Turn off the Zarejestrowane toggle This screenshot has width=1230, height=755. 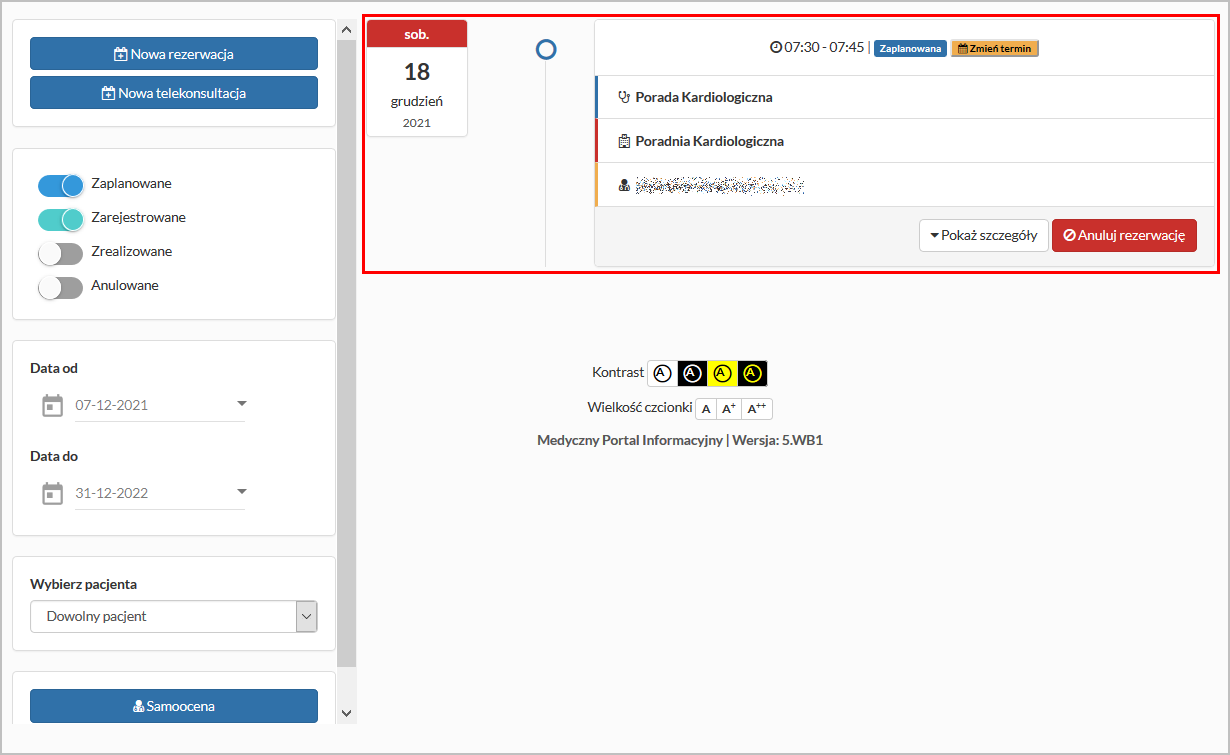(x=60, y=219)
